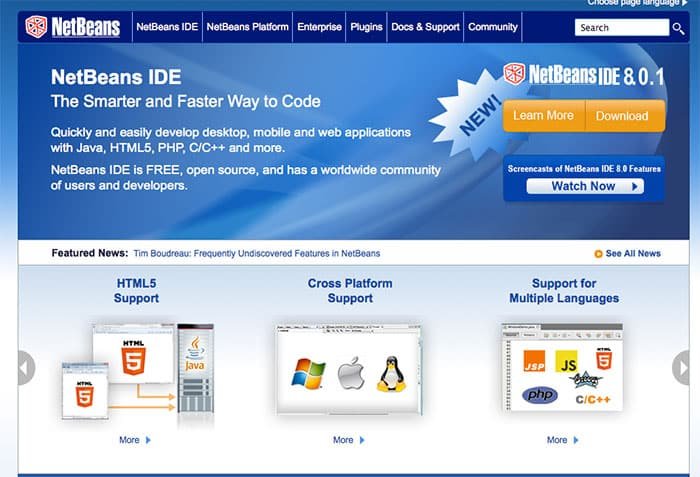Open the HTML5 Support illustration
This screenshot has height=477, width=700.
[138, 372]
